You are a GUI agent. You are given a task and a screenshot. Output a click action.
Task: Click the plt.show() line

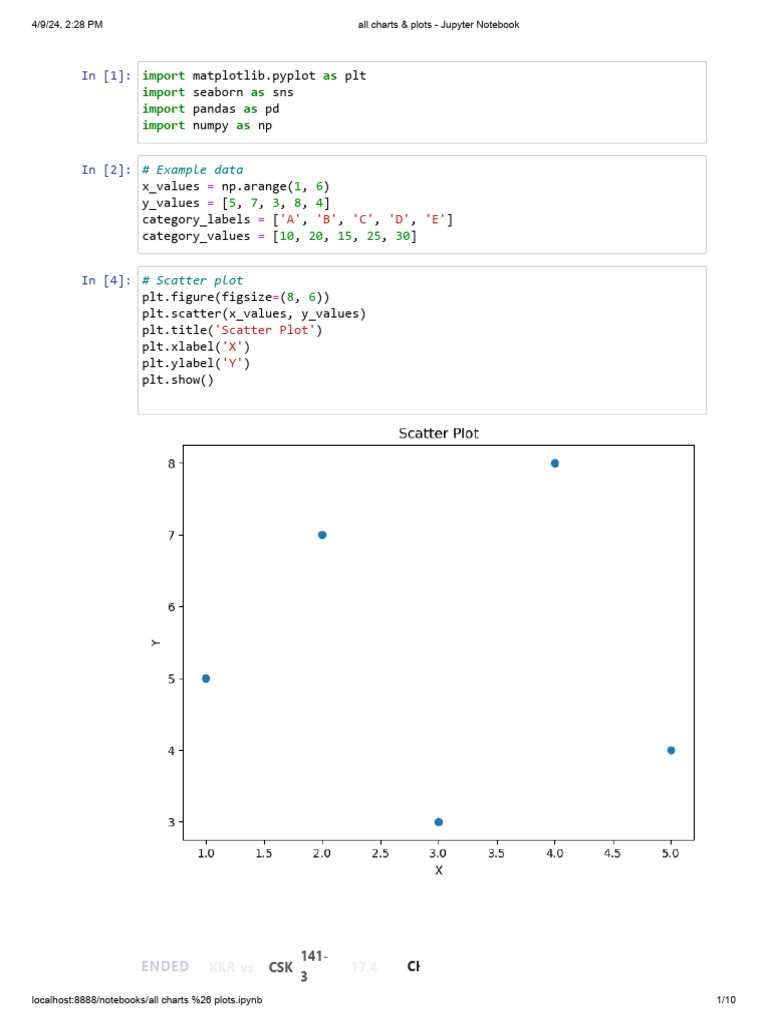pos(178,379)
